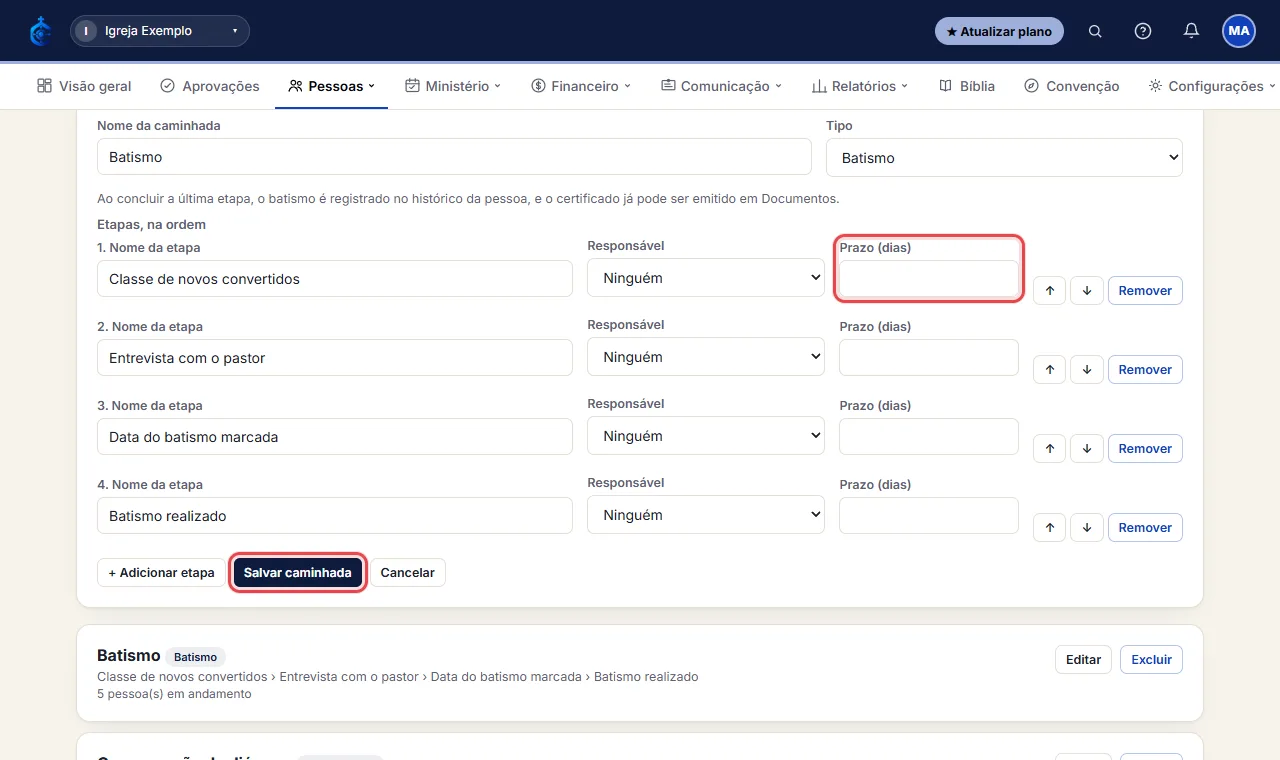1280x760 pixels.
Task: Expand the Financeiro menu
Action: (x=581, y=86)
